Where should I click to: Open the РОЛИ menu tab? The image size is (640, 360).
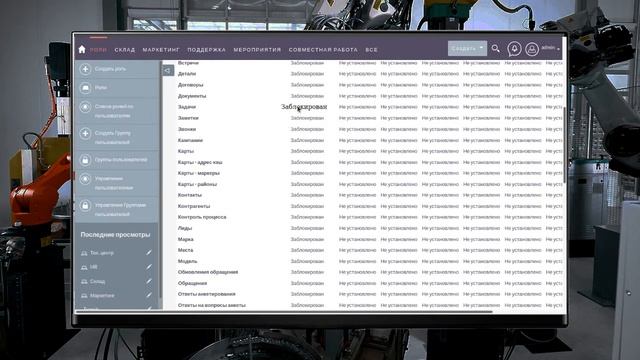tap(98, 49)
